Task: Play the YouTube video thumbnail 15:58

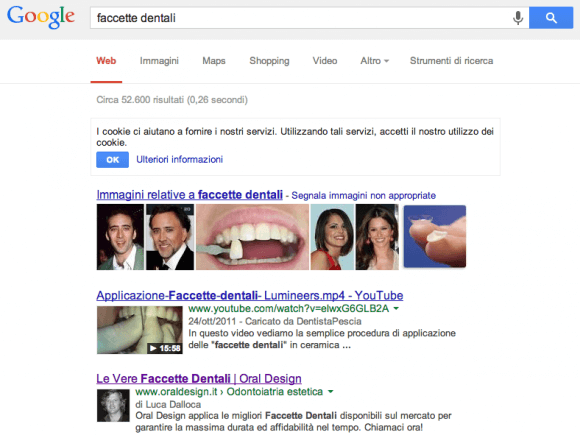Action: (139, 330)
